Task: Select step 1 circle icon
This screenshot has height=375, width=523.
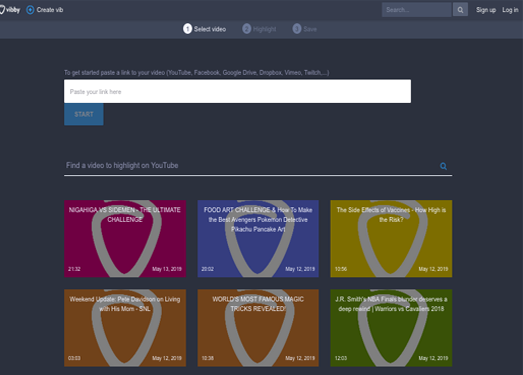Action: click(187, 29)
